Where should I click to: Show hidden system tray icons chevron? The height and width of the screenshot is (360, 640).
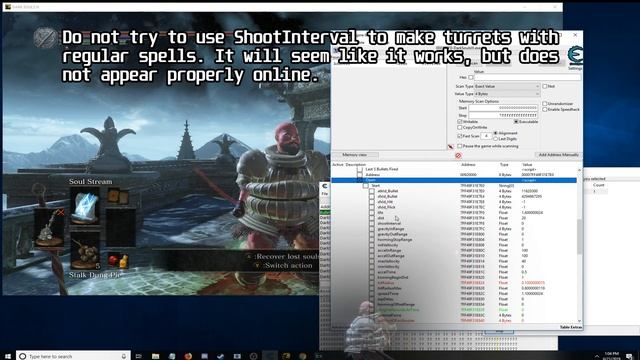tap(597, 356)
